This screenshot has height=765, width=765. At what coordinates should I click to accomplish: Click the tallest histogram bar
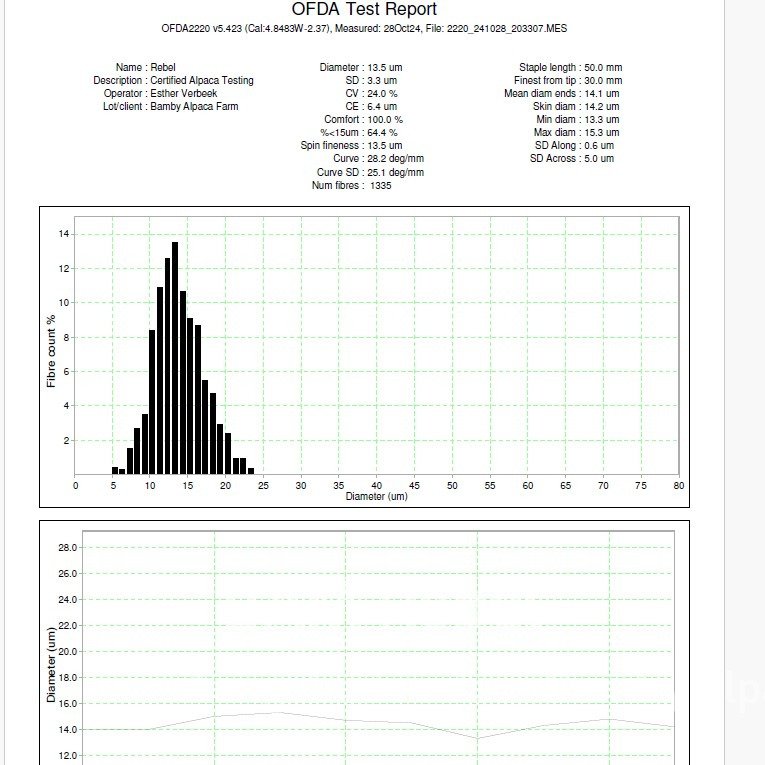[175, 358]
